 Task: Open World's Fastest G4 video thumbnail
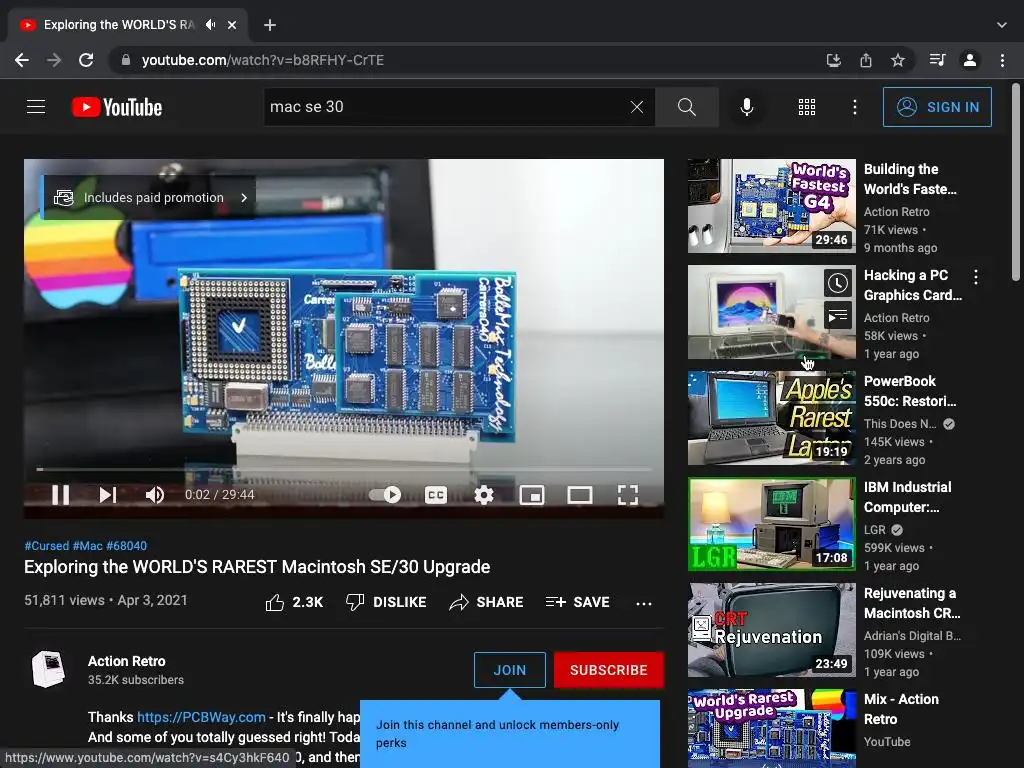coord(771,206)
